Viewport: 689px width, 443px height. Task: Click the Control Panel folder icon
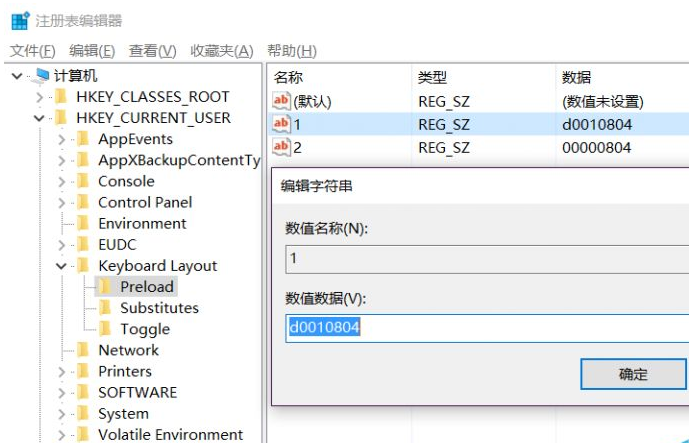(x=84, y=203)
